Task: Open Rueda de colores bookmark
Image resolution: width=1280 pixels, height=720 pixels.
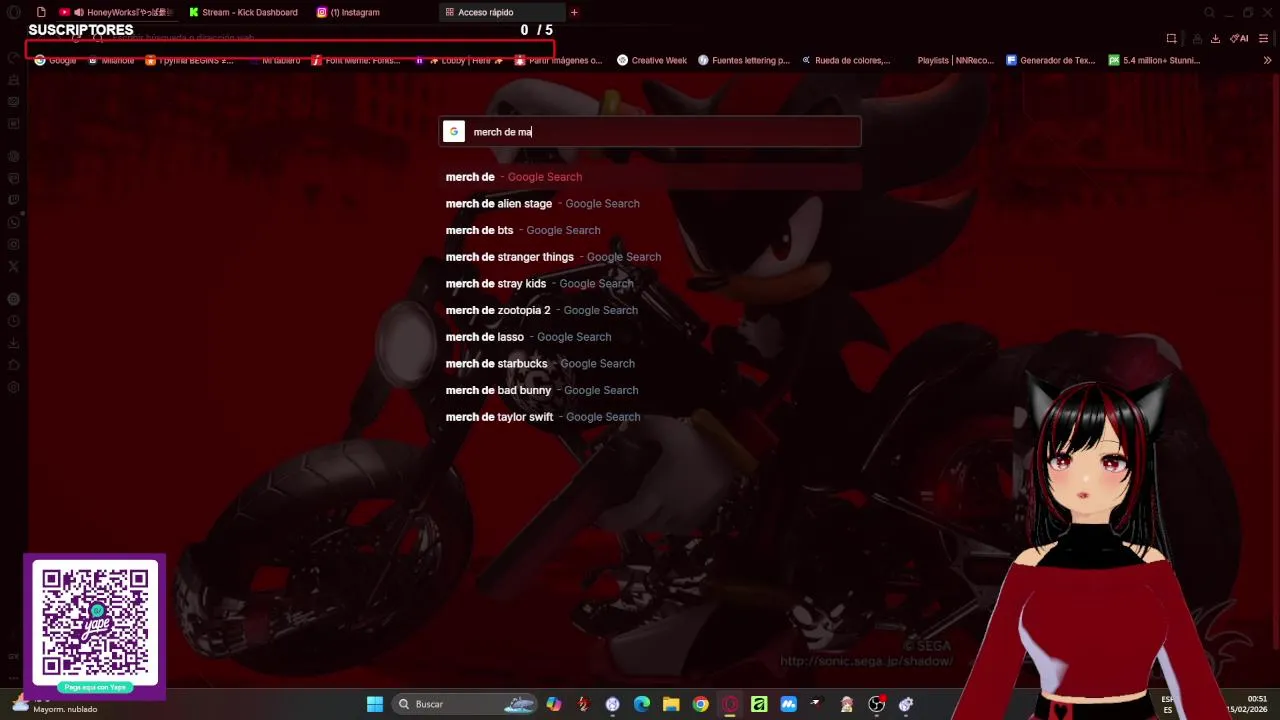Action: (x=846, y=60)
